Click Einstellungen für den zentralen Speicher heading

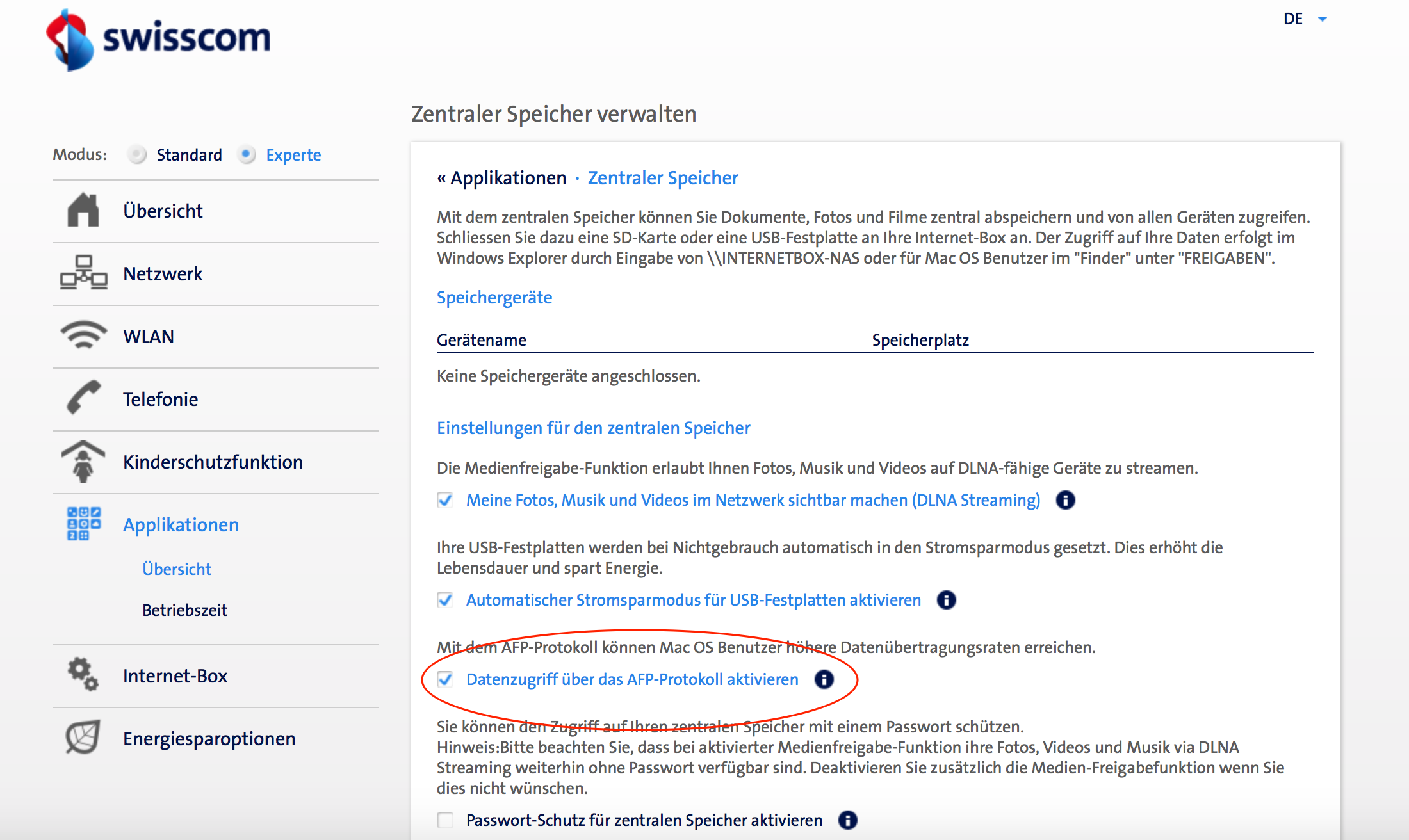(x=594, y=428)
